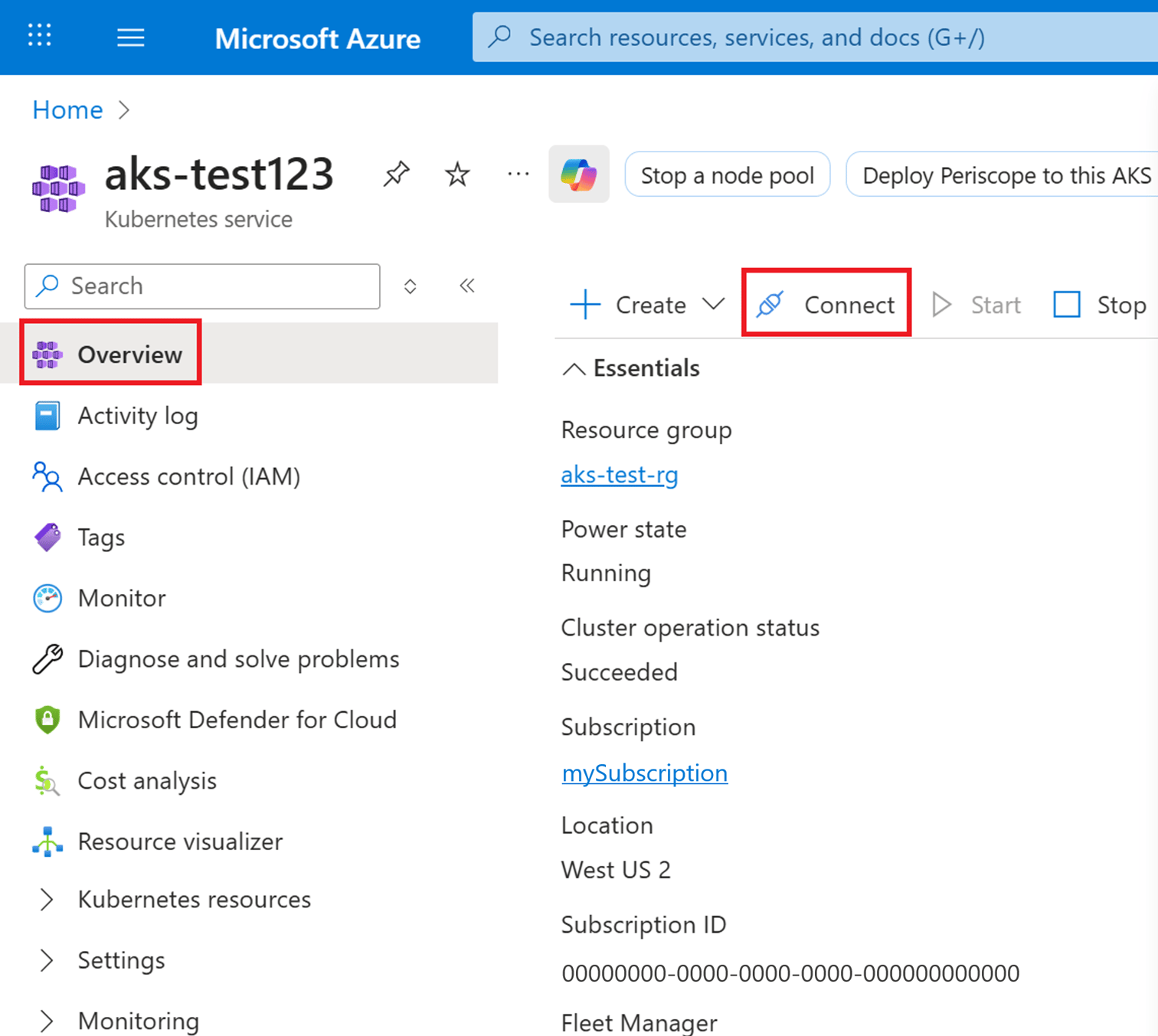Click the breadcrumb chevron after Home
Screen dimensions: 1158x1036
point(124,110)
